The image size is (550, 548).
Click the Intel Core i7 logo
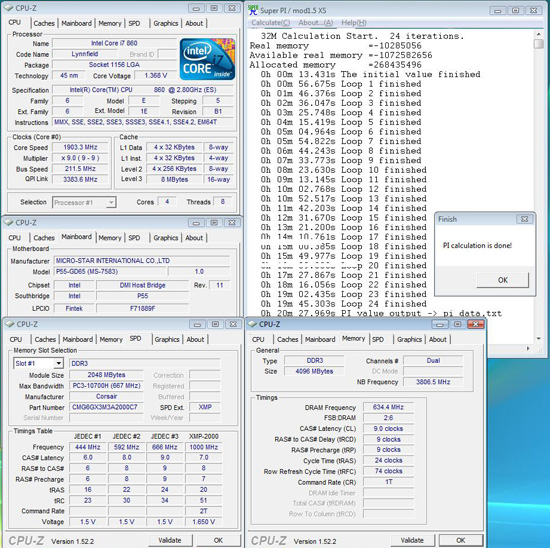[207, 59]
